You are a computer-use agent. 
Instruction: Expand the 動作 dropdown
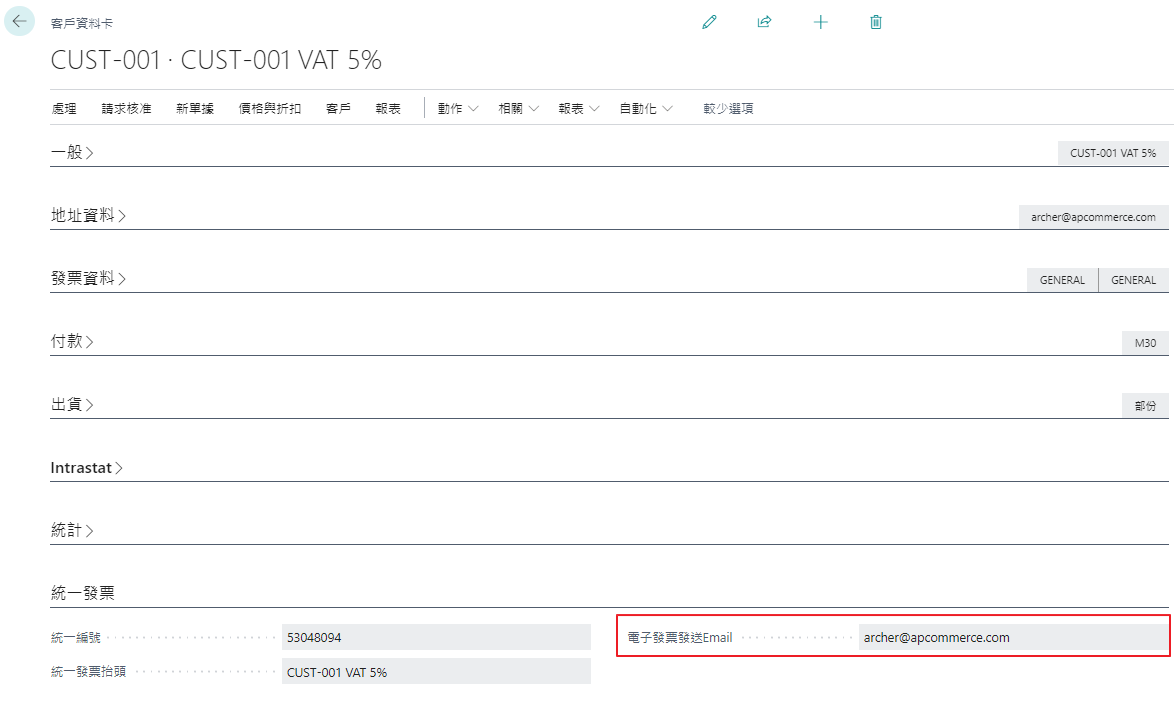point(457,109)
